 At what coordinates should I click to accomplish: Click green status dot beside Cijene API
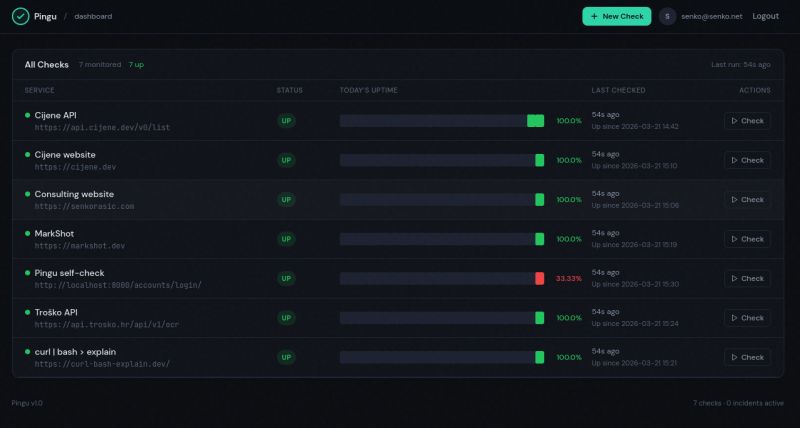tap(28, 115)
